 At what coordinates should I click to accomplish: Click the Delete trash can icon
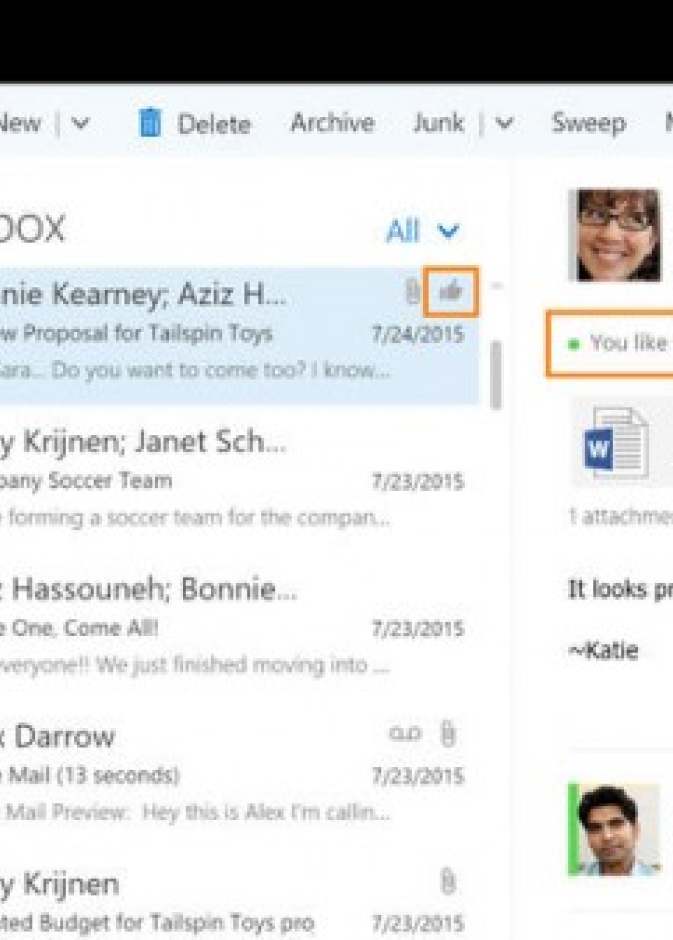pos(150,123)
